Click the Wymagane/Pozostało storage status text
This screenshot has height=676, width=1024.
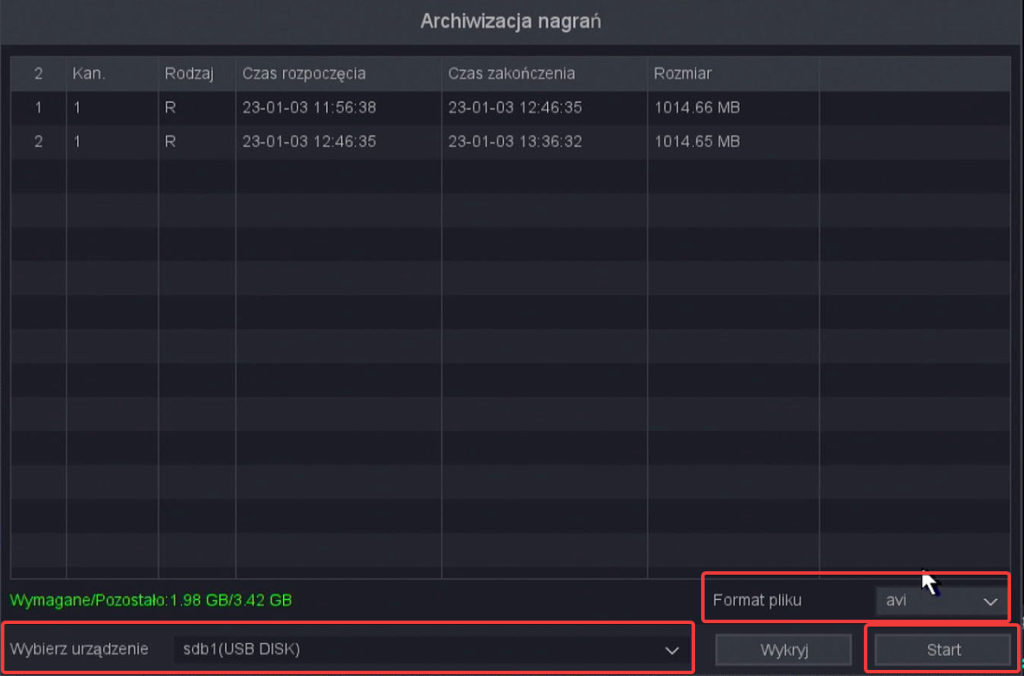[151, 601]
